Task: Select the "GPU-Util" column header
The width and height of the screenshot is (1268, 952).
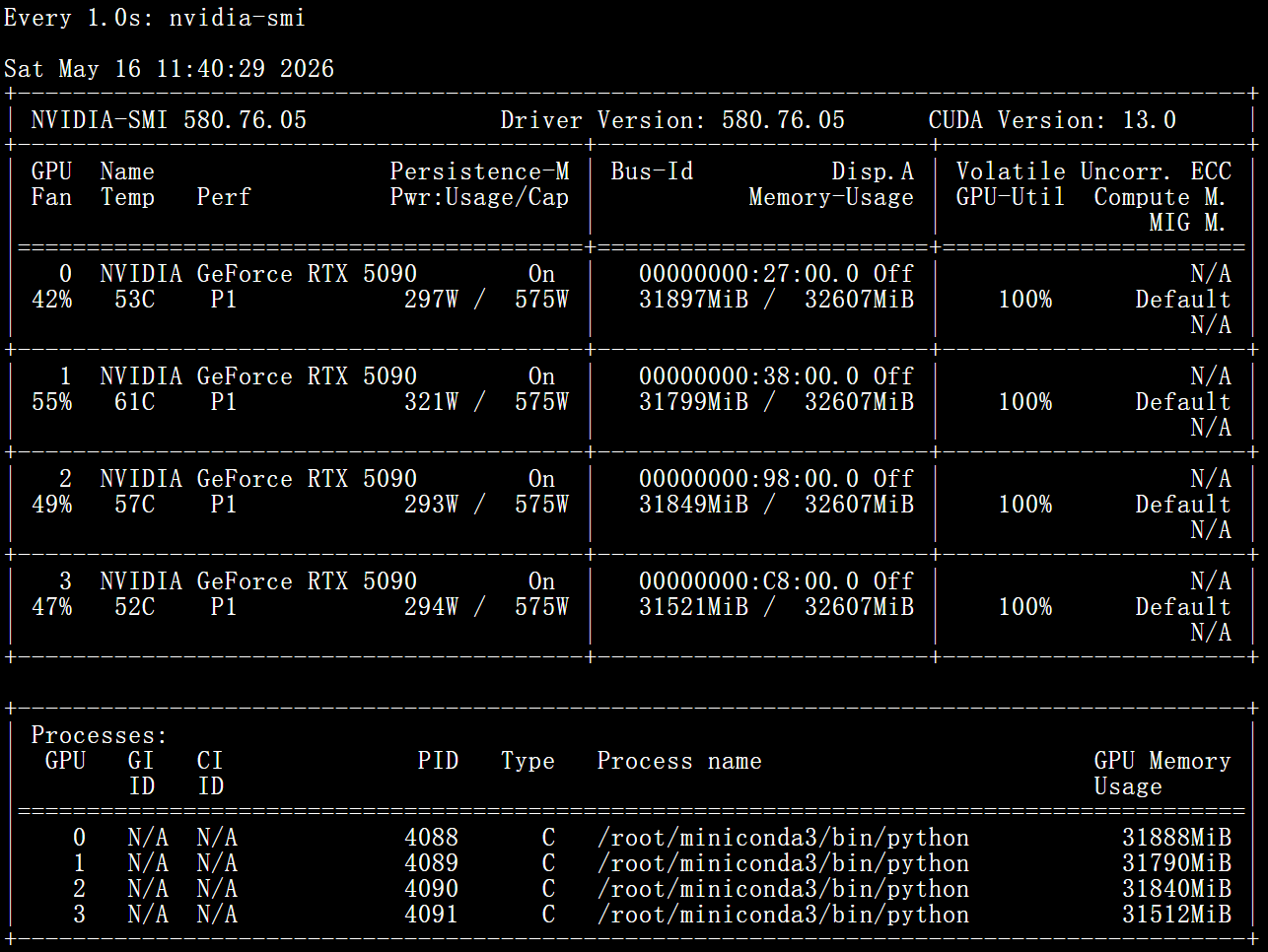Action: point(1011,197)
